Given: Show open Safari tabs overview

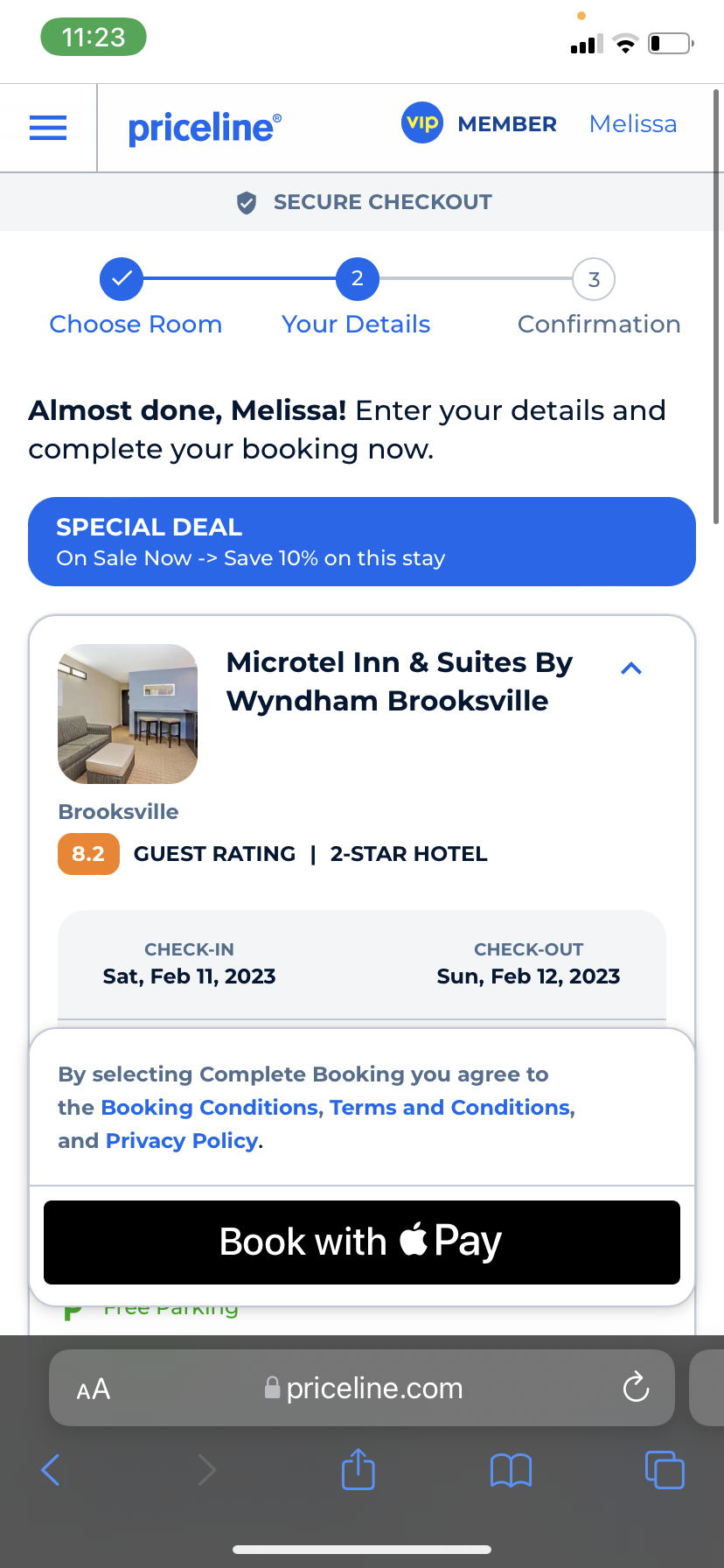Looking at the screenshot, I should (664, 1469).
